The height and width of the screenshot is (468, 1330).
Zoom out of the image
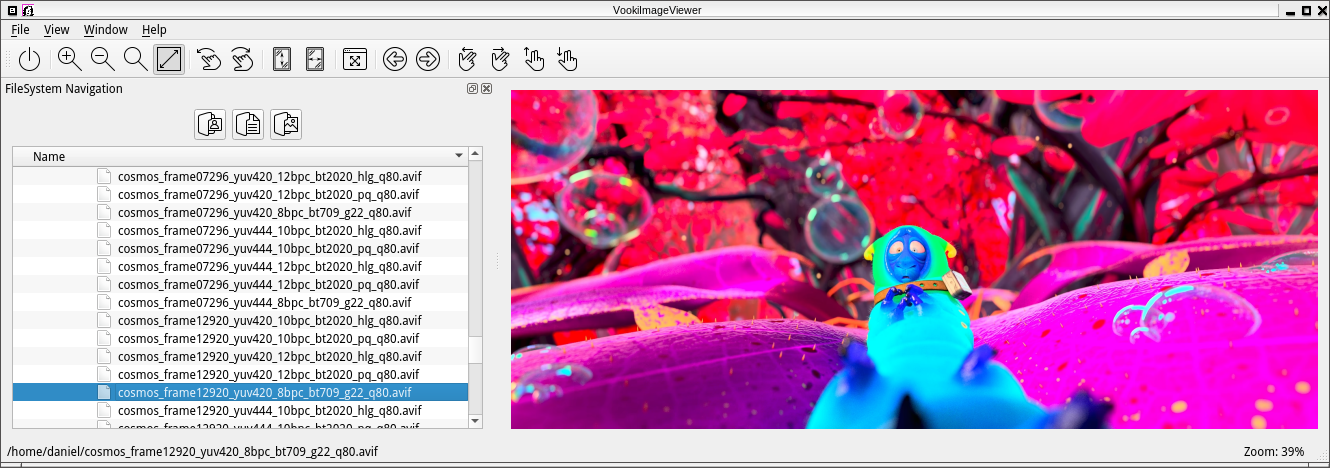click(x=102, y=60)
